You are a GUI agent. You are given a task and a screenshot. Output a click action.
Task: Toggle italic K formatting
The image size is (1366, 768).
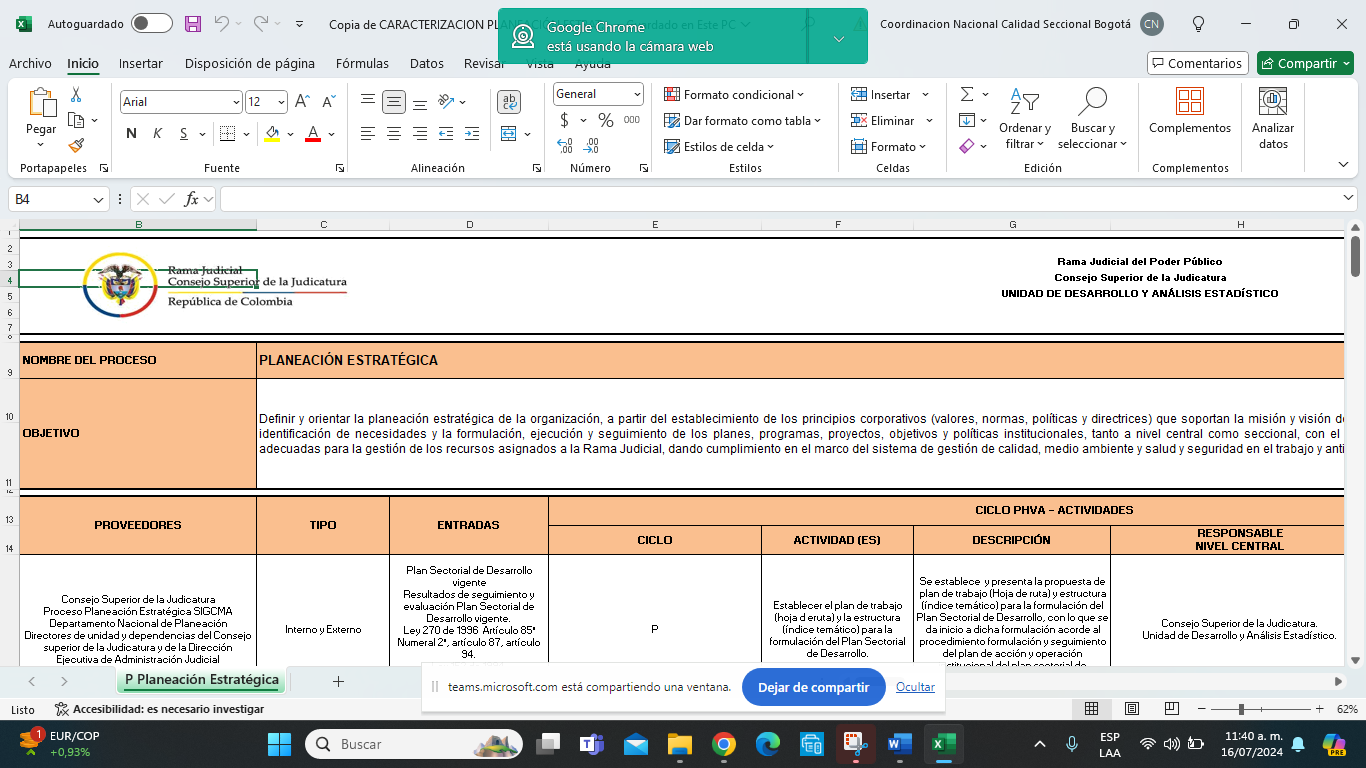tap(157, 134)
